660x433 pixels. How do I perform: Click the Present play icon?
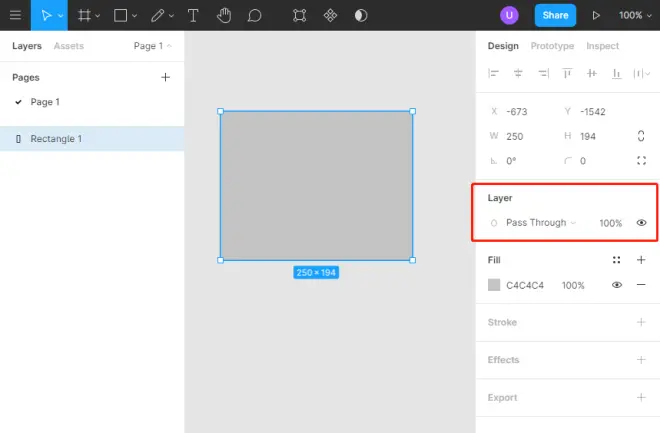[x=596, y=16]
